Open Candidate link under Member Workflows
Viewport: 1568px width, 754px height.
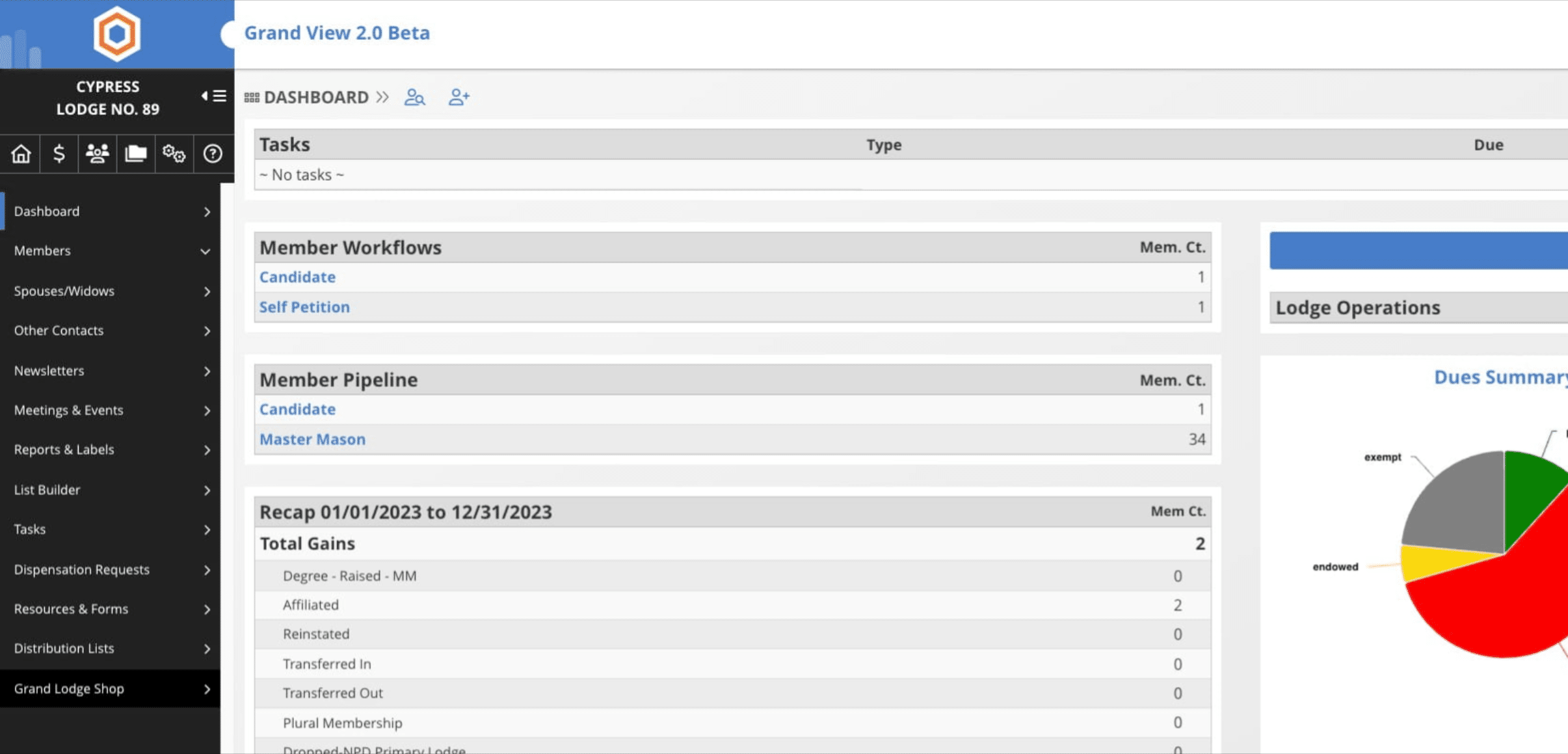click(x=297, y=277)
